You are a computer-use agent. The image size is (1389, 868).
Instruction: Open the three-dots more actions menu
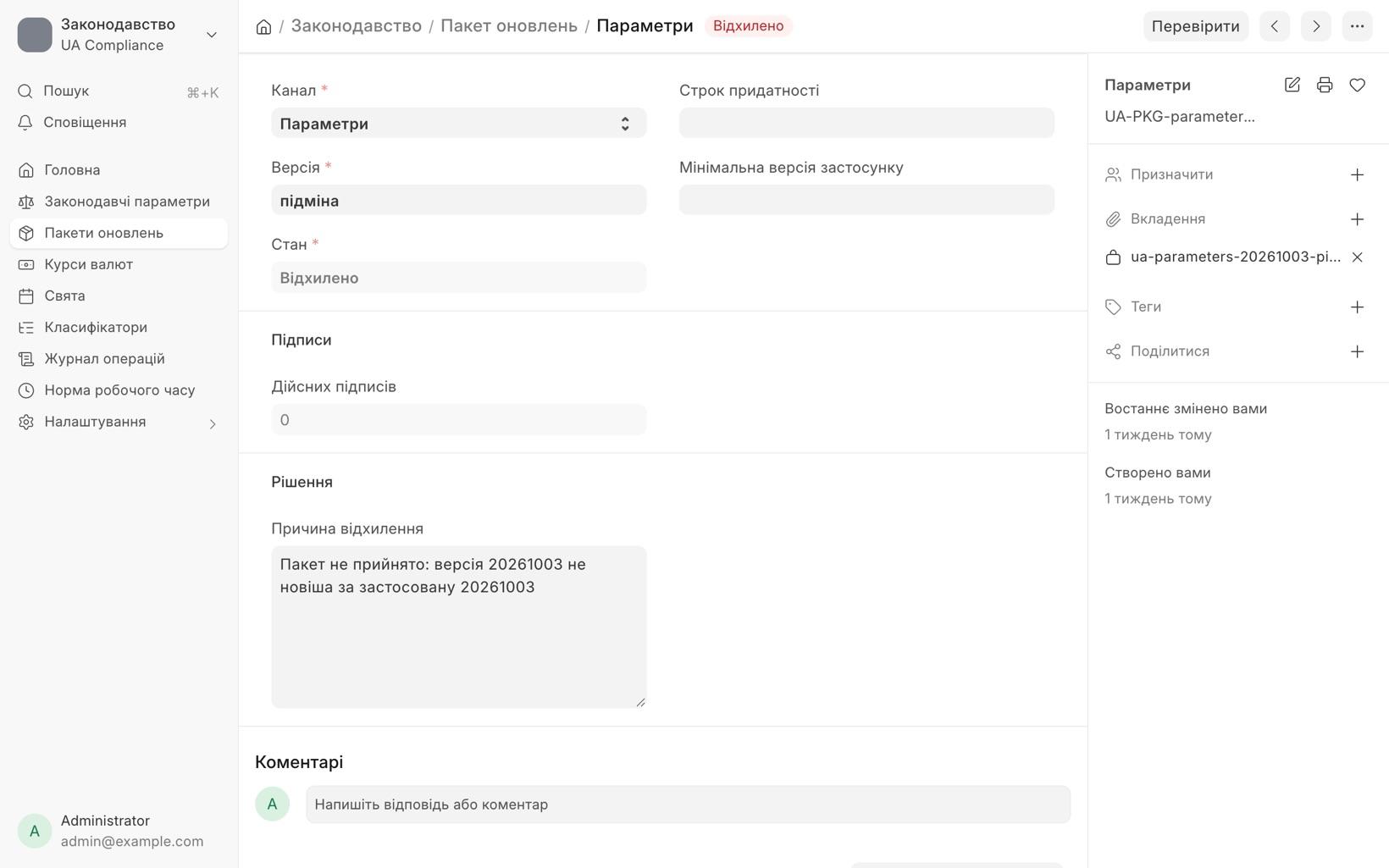pos(1357,26)
